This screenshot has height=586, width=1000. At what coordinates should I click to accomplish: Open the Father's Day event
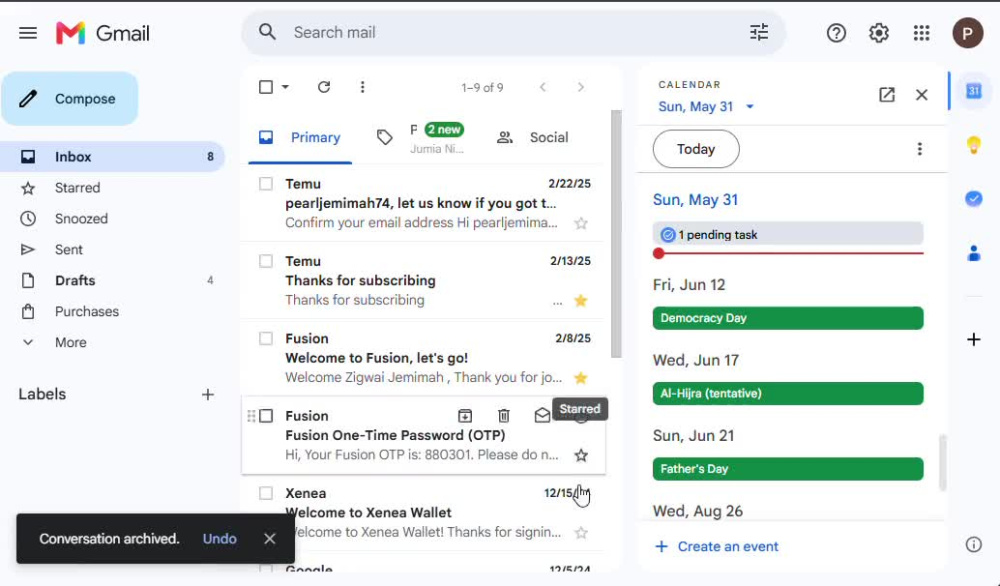click(788, 469)
